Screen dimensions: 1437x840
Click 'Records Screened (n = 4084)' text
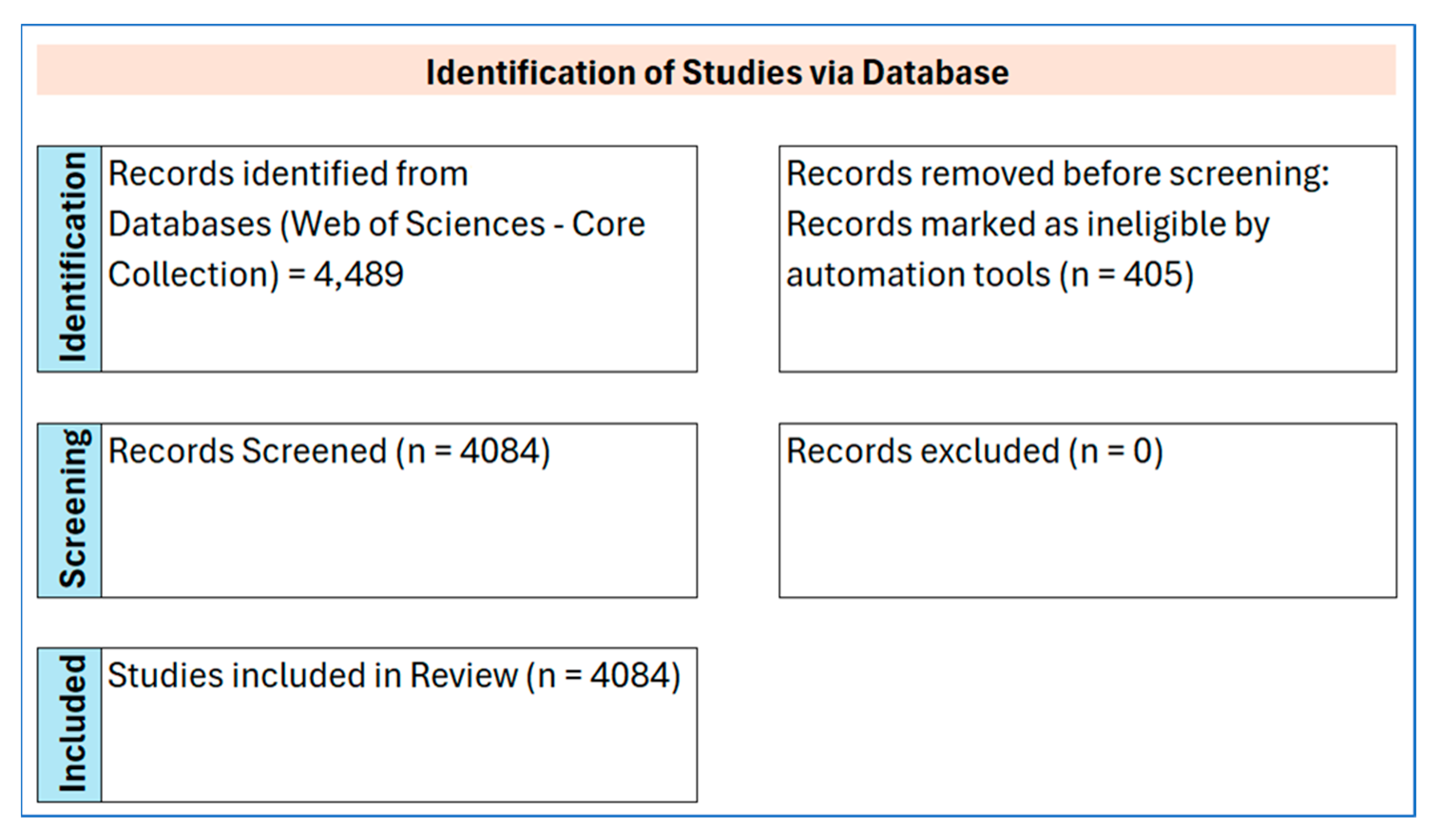(329, 451)
